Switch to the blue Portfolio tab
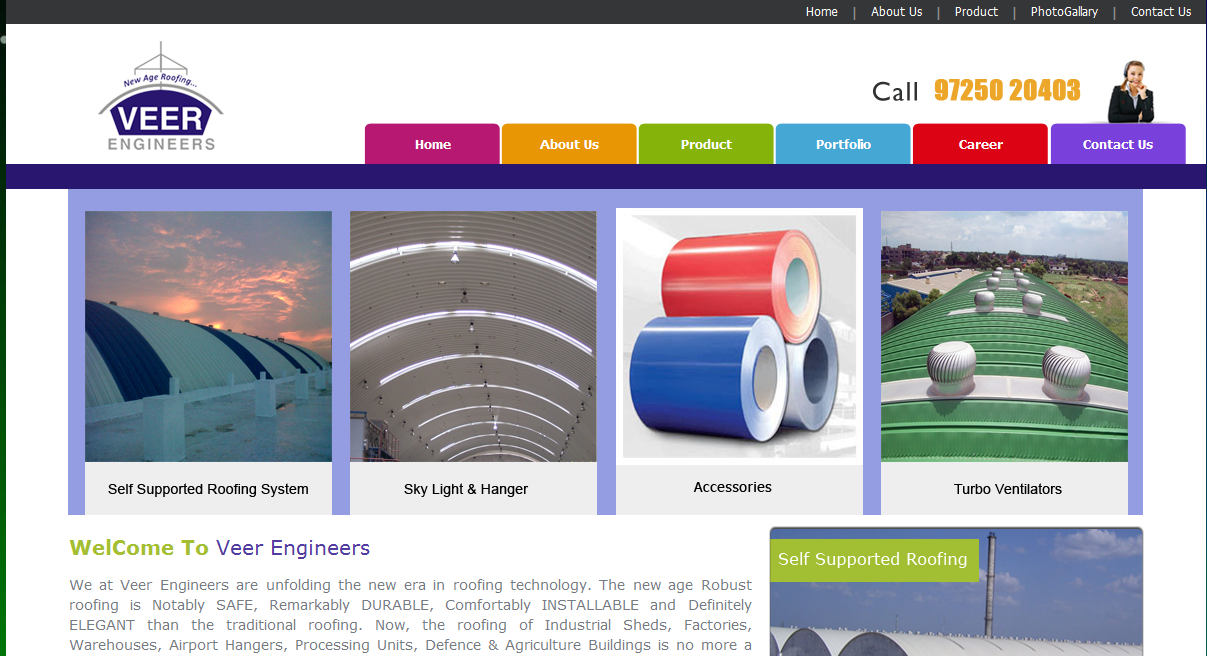Screen dimensions: 1207x656 (x=843, y=144)
